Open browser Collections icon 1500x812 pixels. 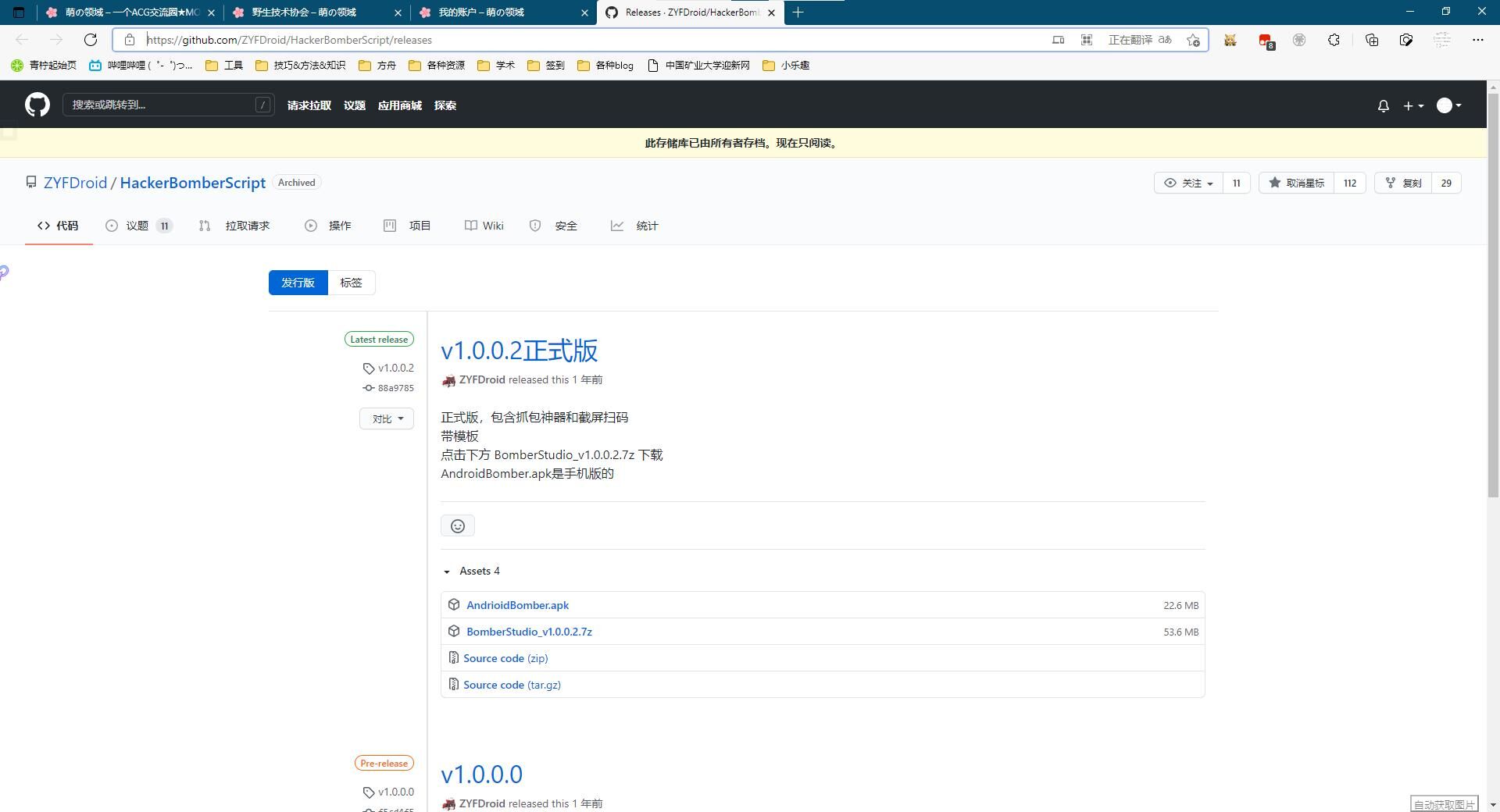1372,40
